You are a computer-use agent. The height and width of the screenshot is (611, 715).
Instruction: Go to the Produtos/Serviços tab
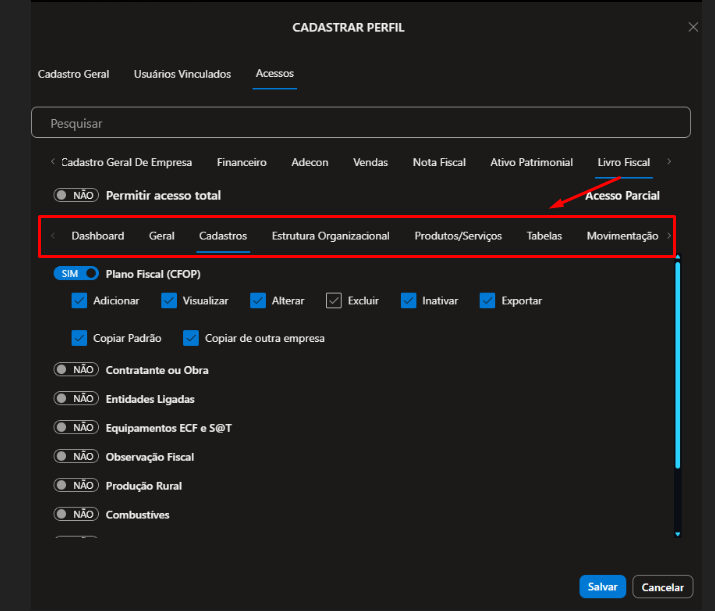pyautogui.click(x=458, y=236)
